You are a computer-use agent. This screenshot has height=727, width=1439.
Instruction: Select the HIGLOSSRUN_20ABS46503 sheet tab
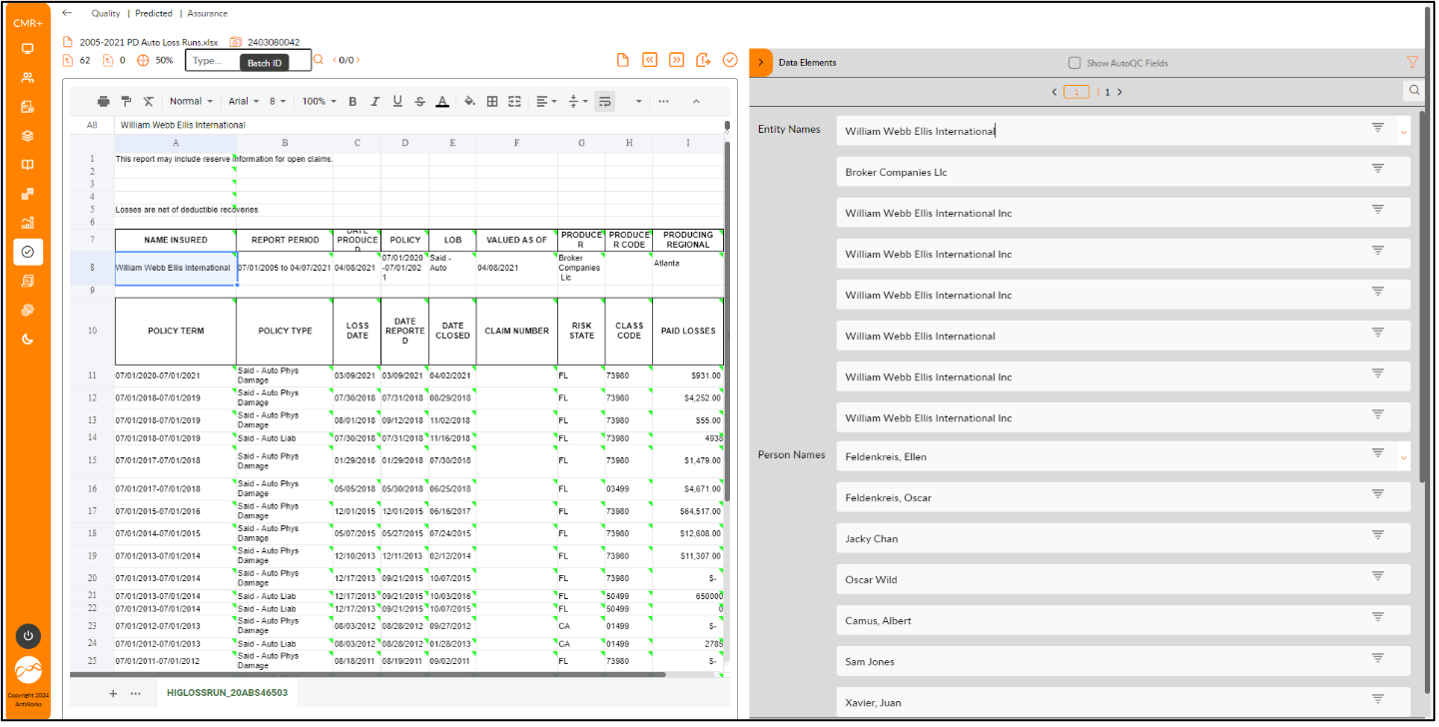(x=227, y=692)
